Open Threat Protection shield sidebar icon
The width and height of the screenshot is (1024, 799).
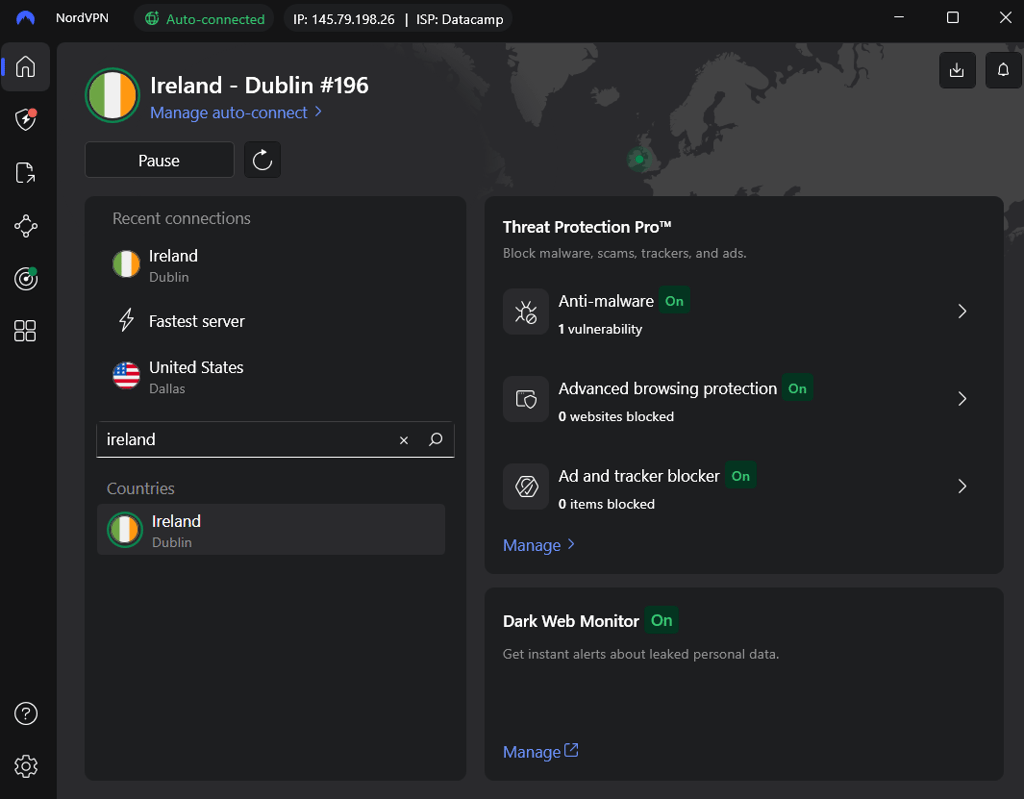pyautogui.click(x=25, y=120)
